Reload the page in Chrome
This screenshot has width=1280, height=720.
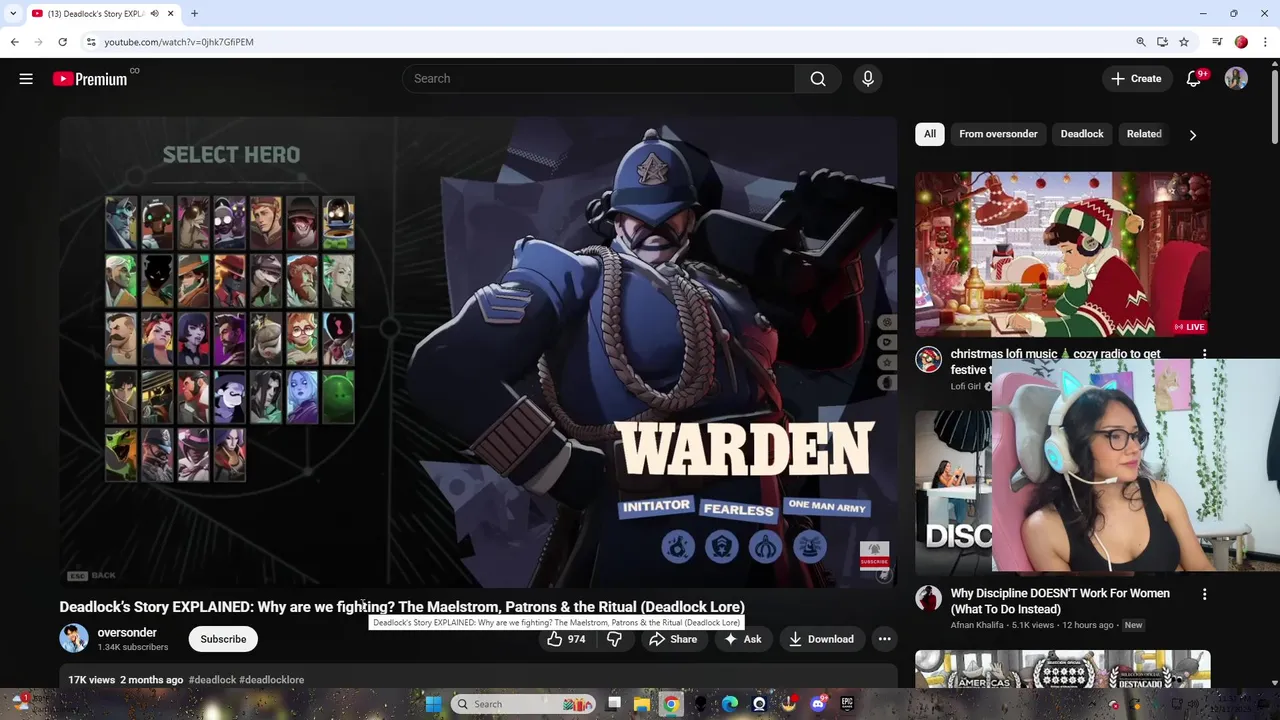(62, 42)
